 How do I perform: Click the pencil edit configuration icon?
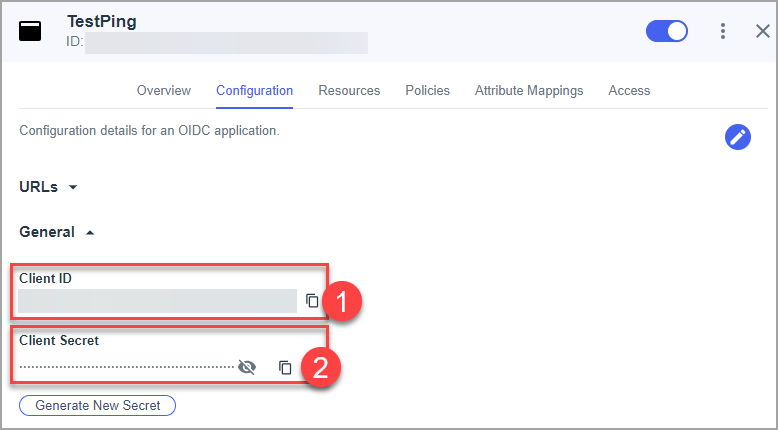pyautogui.click(x=738, y=137)
